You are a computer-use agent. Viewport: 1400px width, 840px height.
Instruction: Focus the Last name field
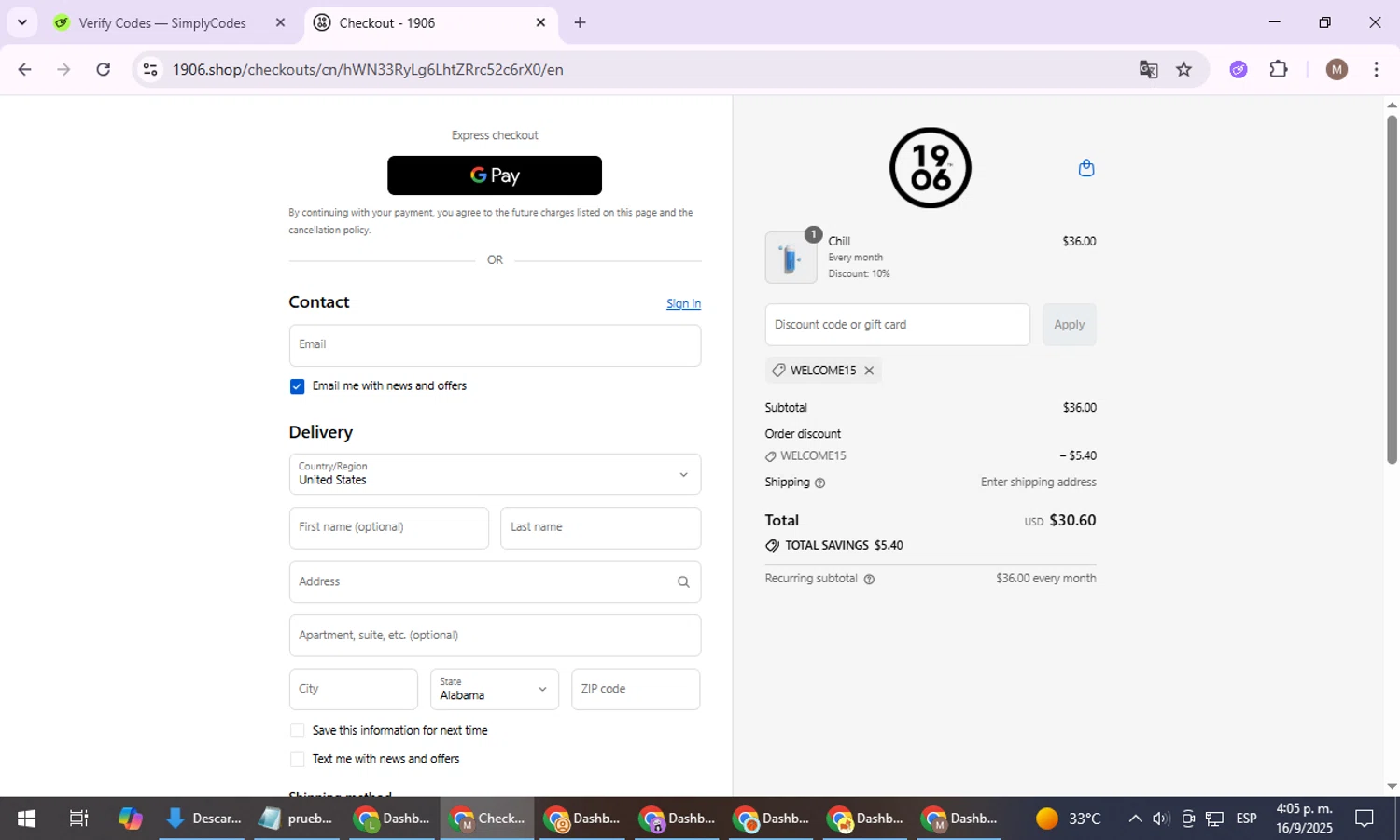(x=601, y=528)
